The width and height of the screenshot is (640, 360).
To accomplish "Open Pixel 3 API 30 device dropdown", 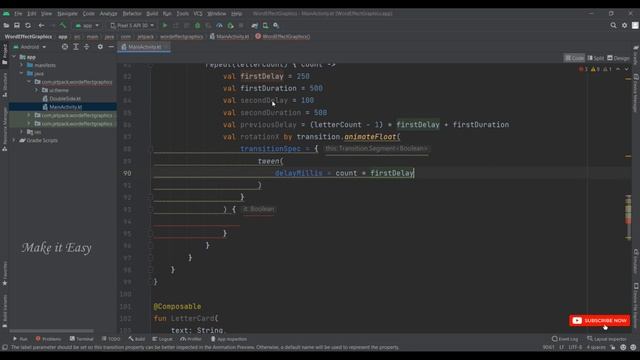I will [x=133, y=25].
